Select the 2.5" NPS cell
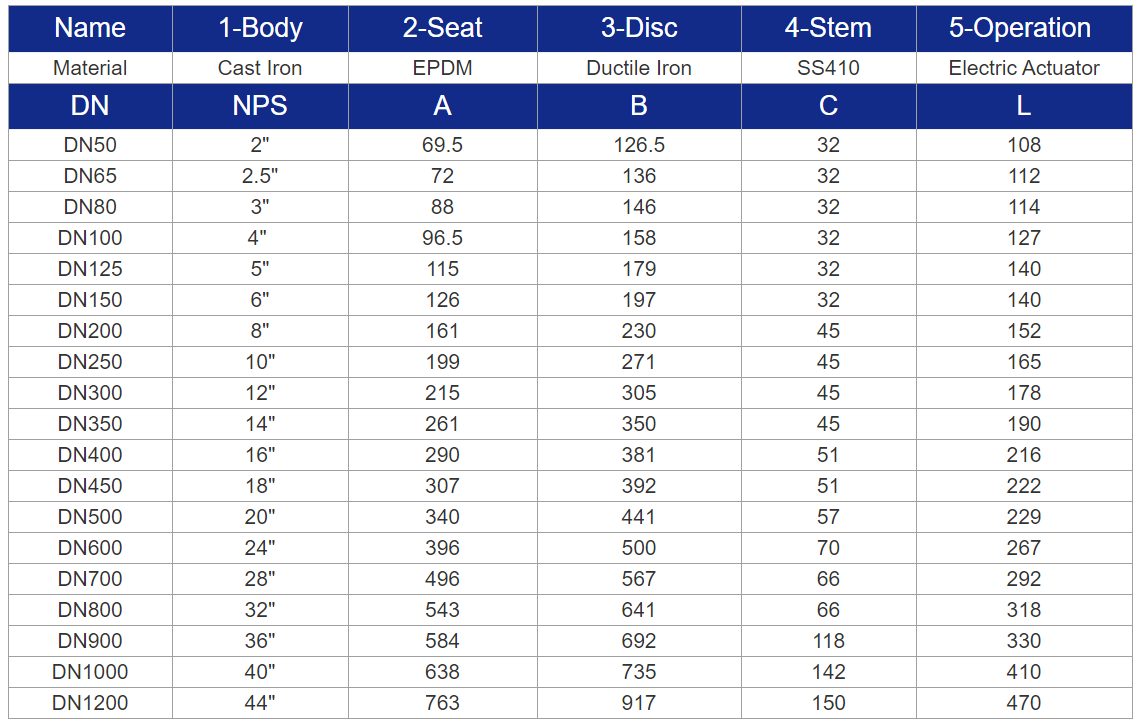The height and width of the screenshot is (722, 1143). tap(260, 176)
